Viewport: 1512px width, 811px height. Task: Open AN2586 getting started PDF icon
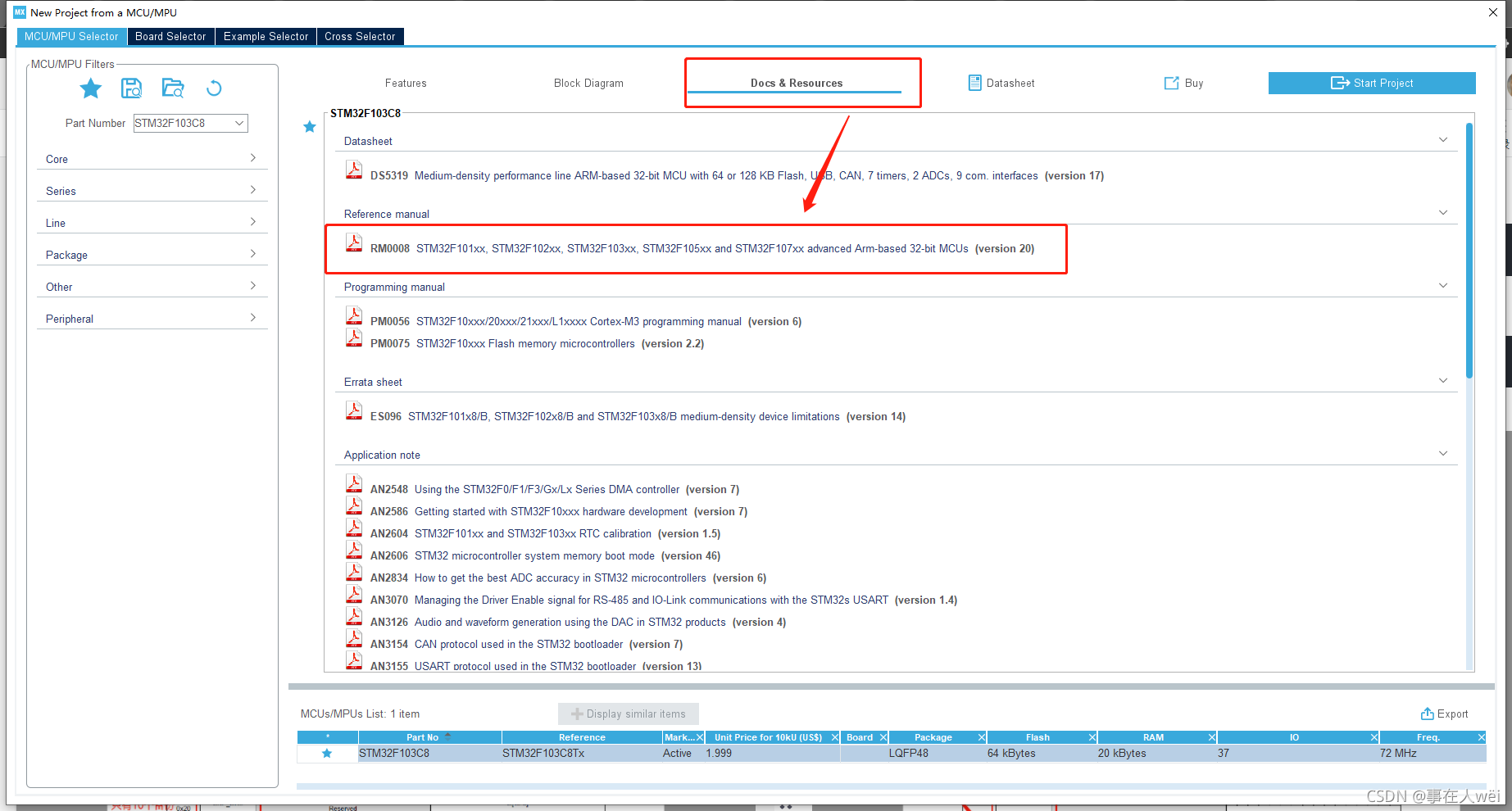354,505
